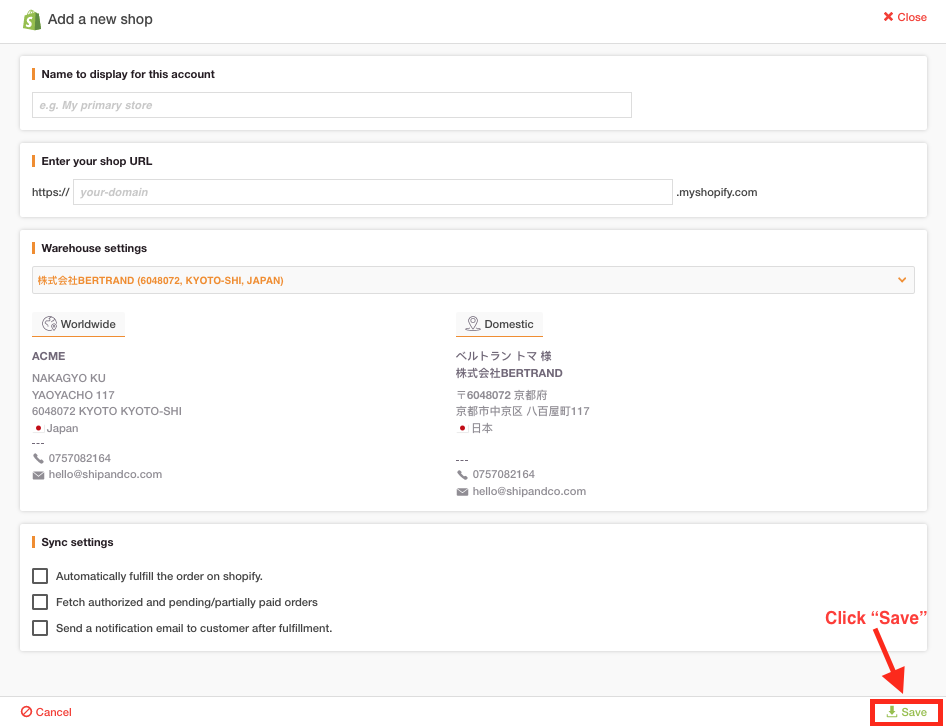Click the 'ベルトラン トマ 様' recipient name
Image resolution: width=946 pixels, height=726 pixels.
coord(504,356)
